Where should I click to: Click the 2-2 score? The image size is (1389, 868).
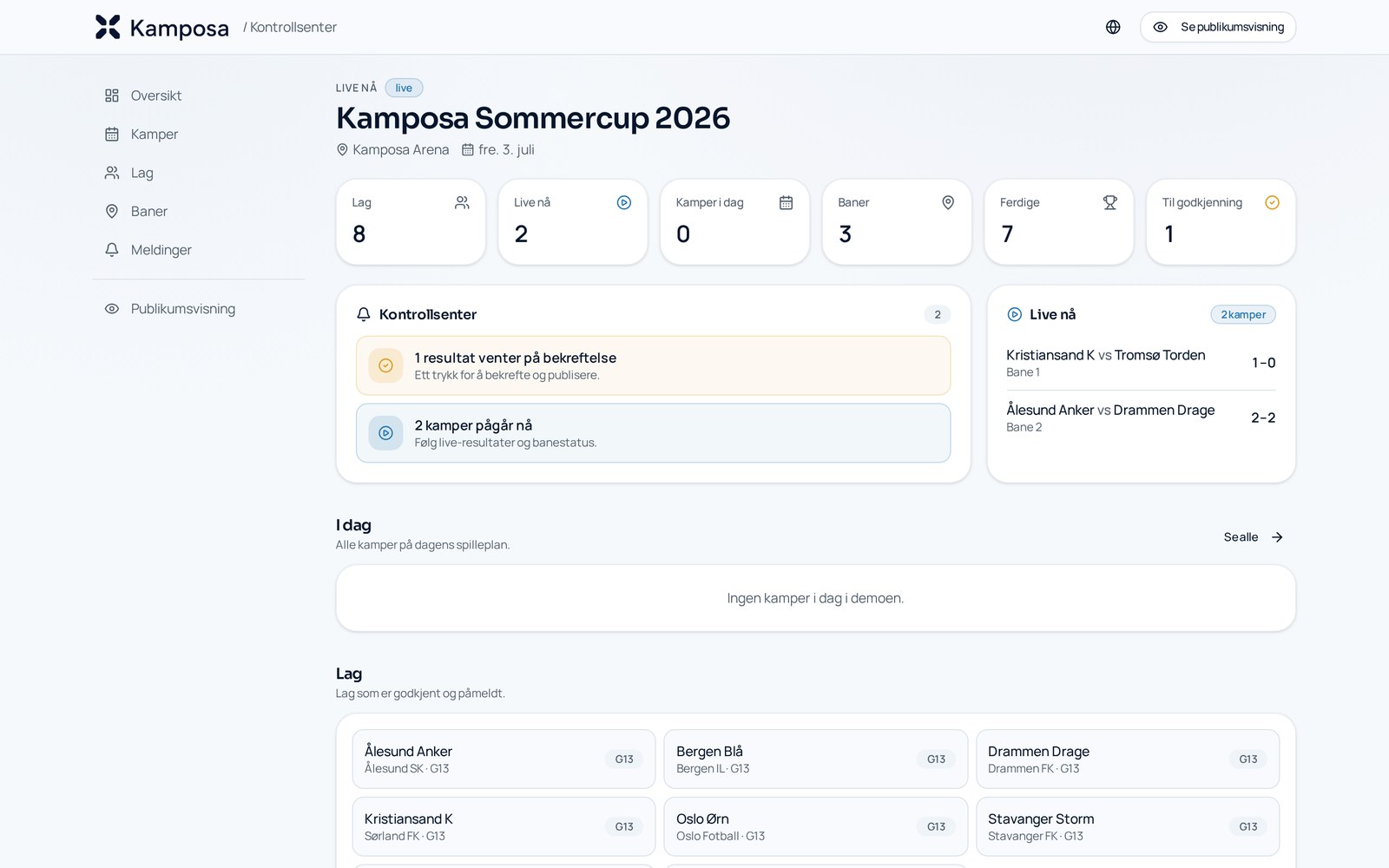click(1263, 418)
